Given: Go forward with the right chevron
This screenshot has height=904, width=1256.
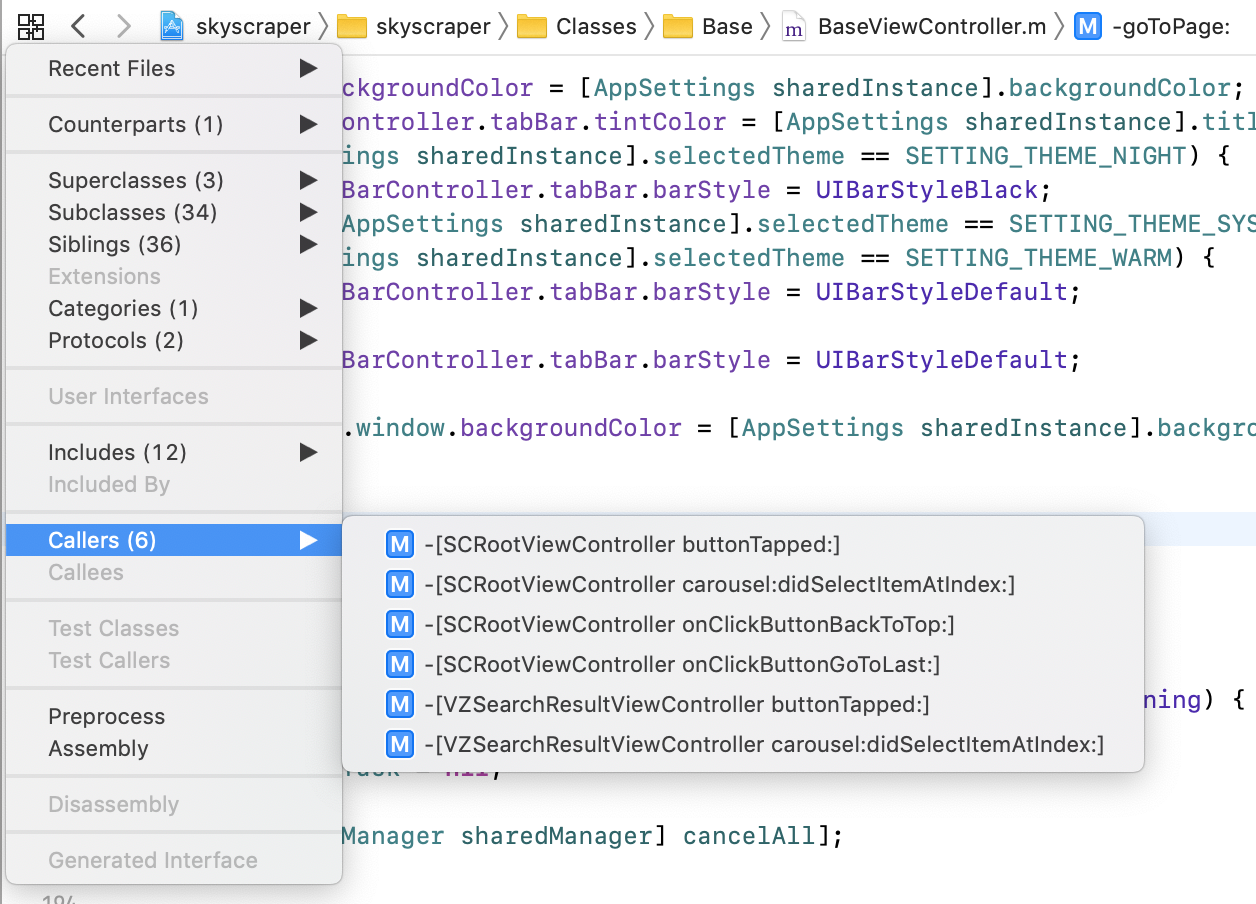Looking at the screenshot, I should point(123,27).
